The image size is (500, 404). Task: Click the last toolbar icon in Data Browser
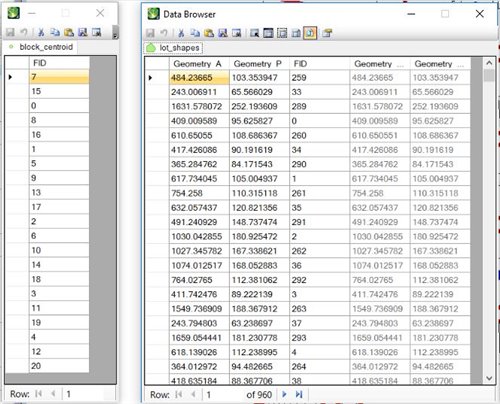[327, 33]
